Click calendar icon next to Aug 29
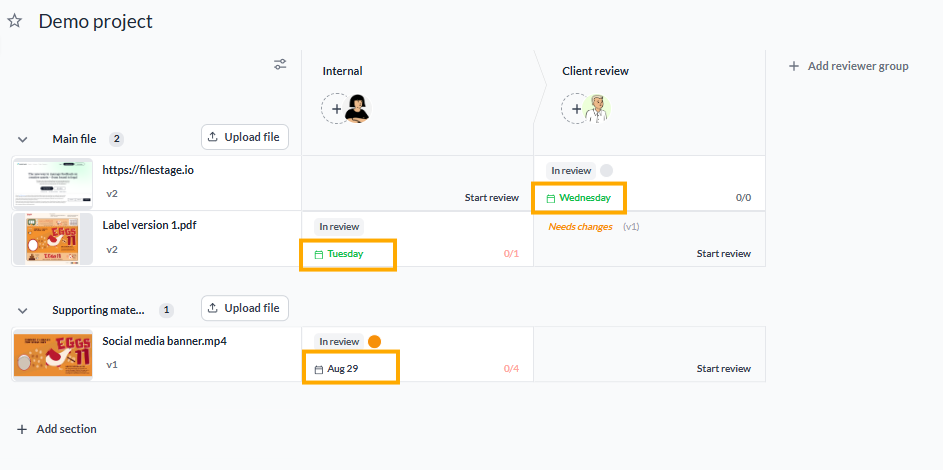943x470 pixels. (319, 370)
